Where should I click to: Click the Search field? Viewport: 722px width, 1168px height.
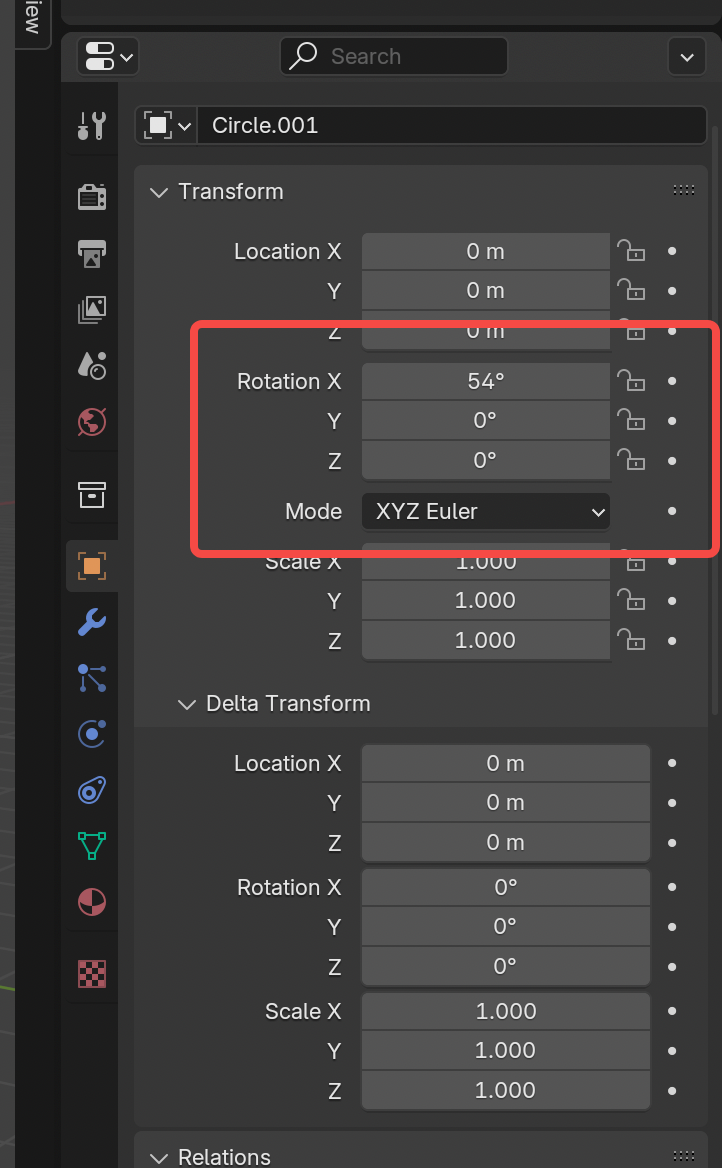(x=393, y=56)
